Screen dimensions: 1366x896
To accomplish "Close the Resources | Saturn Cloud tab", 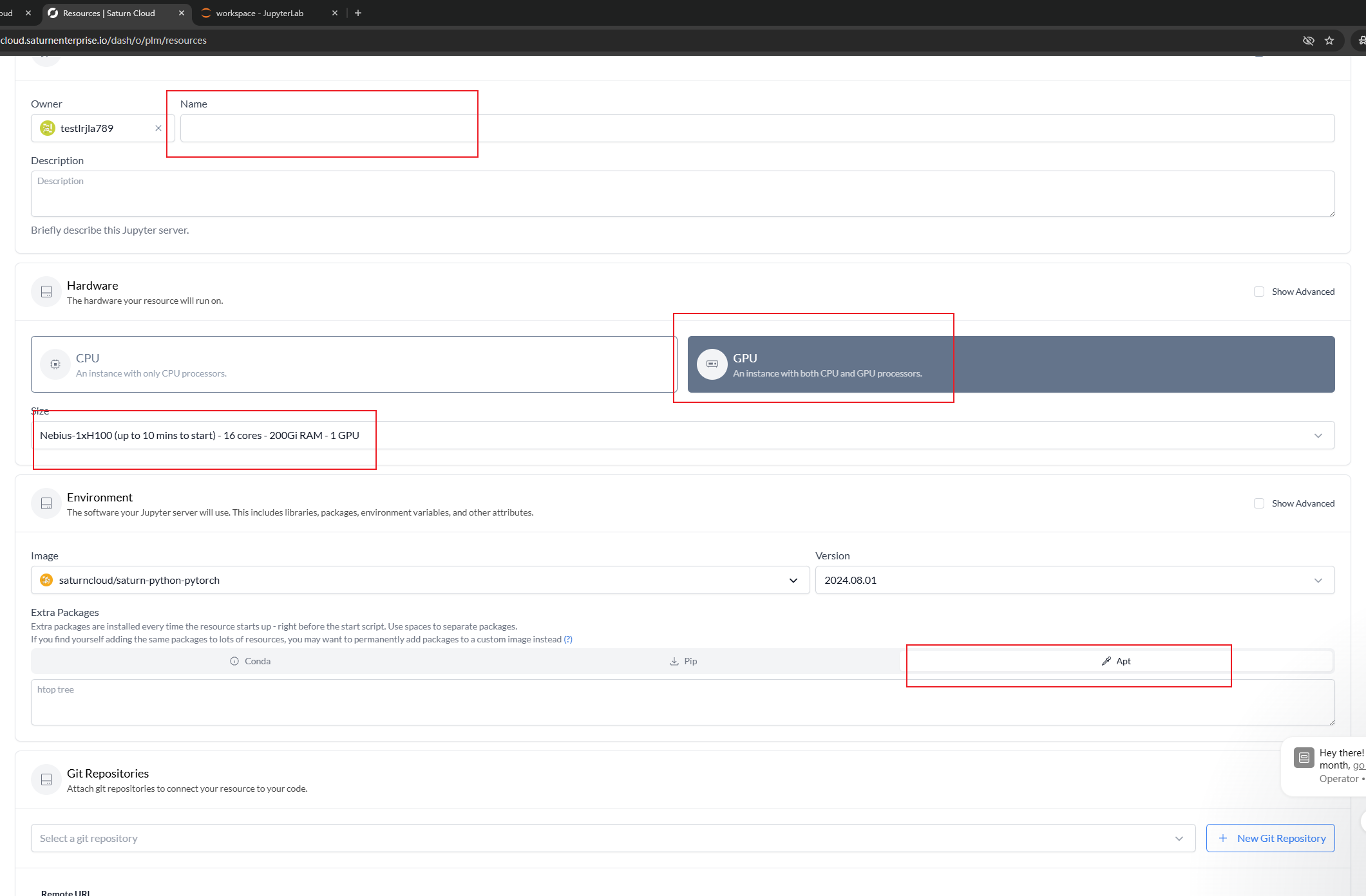I will (182, 13).
